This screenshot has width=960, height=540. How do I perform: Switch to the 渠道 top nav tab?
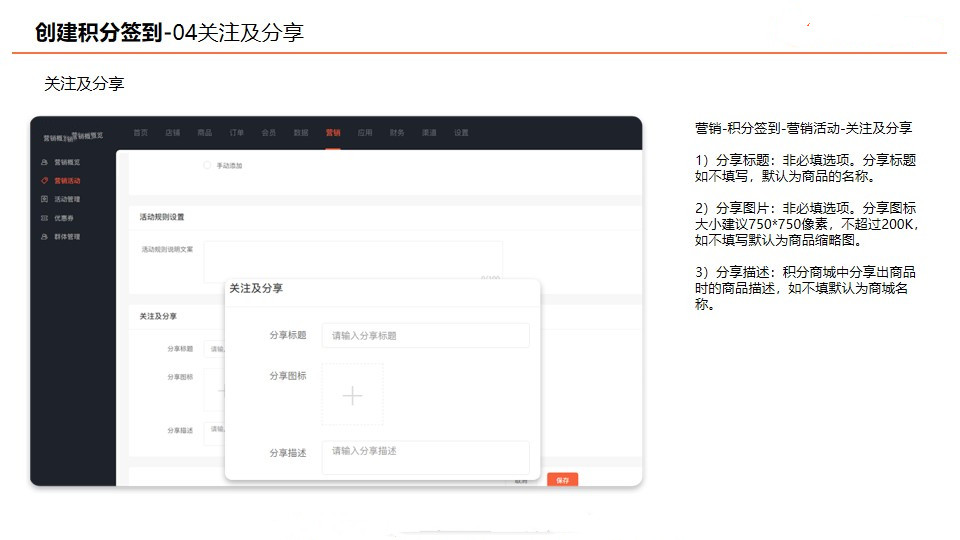click(x=429, y=132)
